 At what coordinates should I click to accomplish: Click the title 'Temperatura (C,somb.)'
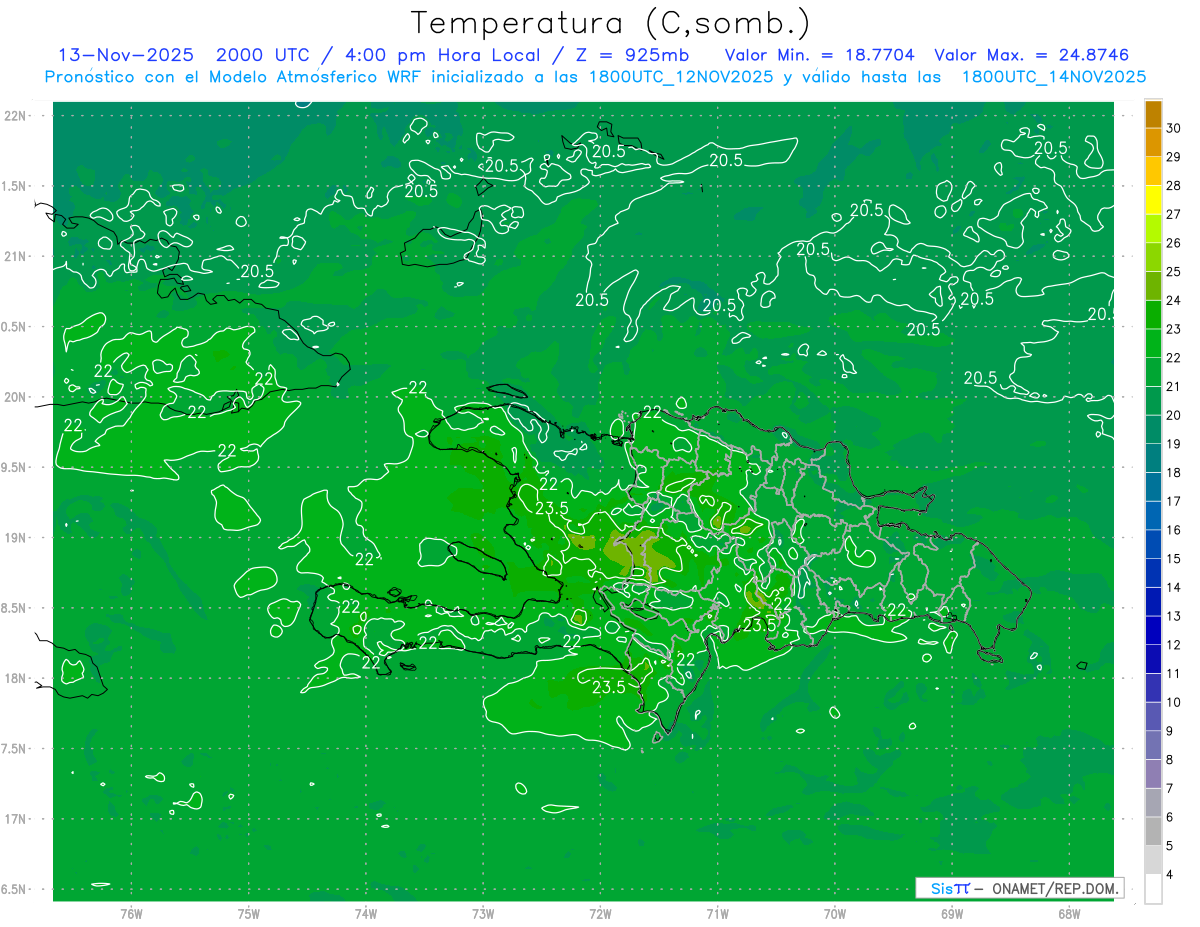611,23
